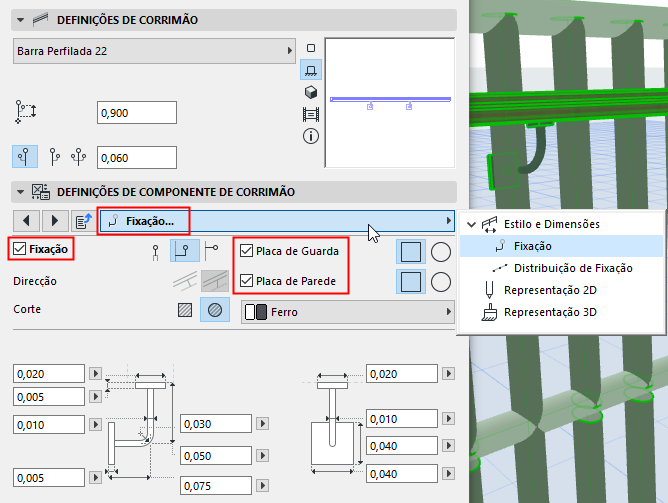This screenshot has height=503, width=668.
Task: Click the Direcção label
Action: click(35, 282)
